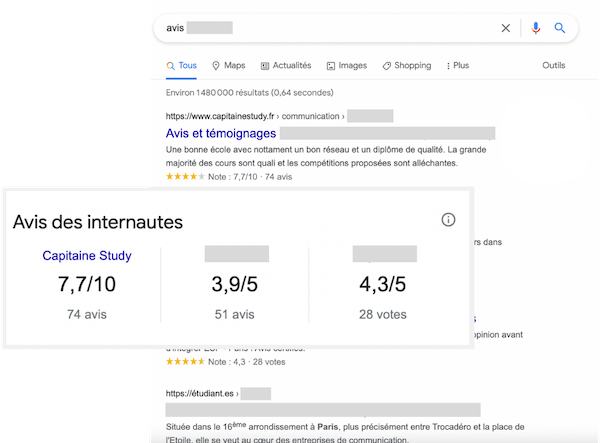Open info icon in Avis des internautes
The image size is (600, 443).
coord(448,220)
